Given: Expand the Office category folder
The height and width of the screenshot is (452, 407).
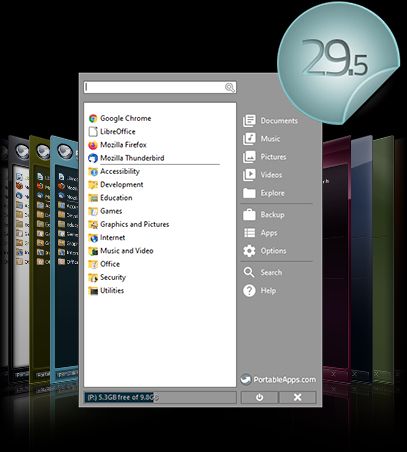Looking at the screenshot, I should pyautogui.click(x=104, y=264).
